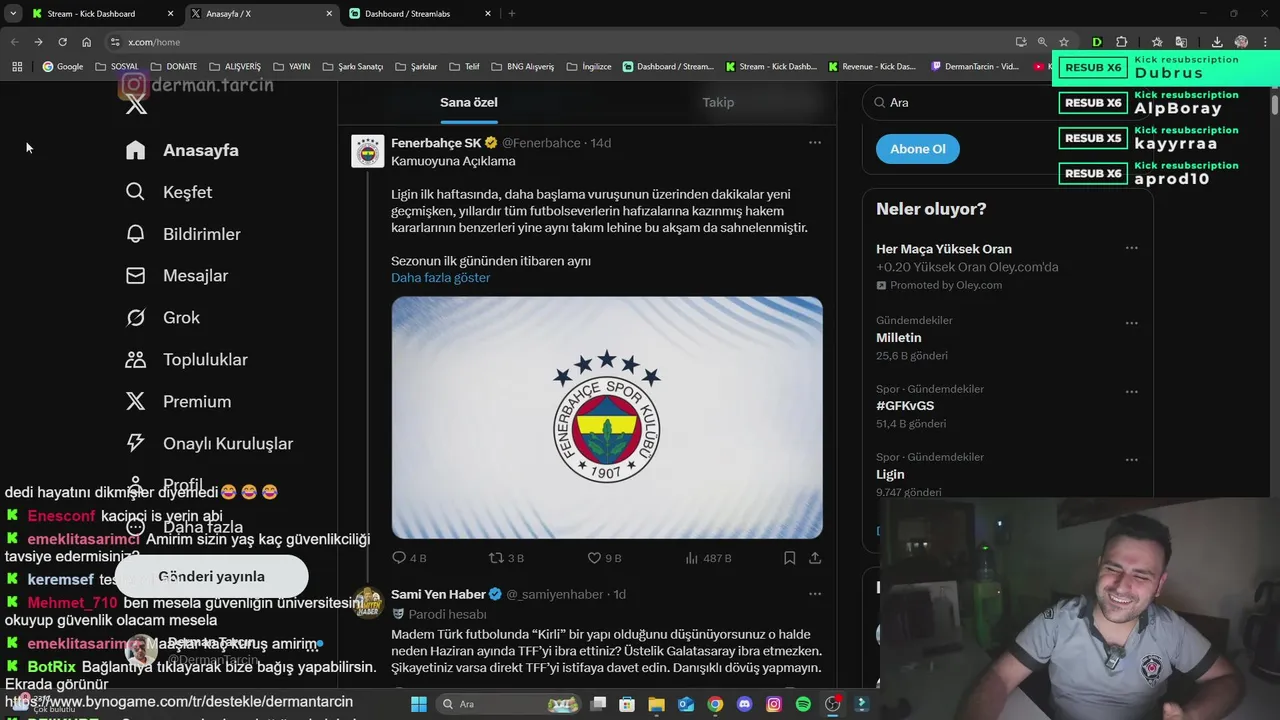Viewport: 1280px width, 720px height.
Task: Bookmark this page with star icon
Action: (x=1064, y=42)
